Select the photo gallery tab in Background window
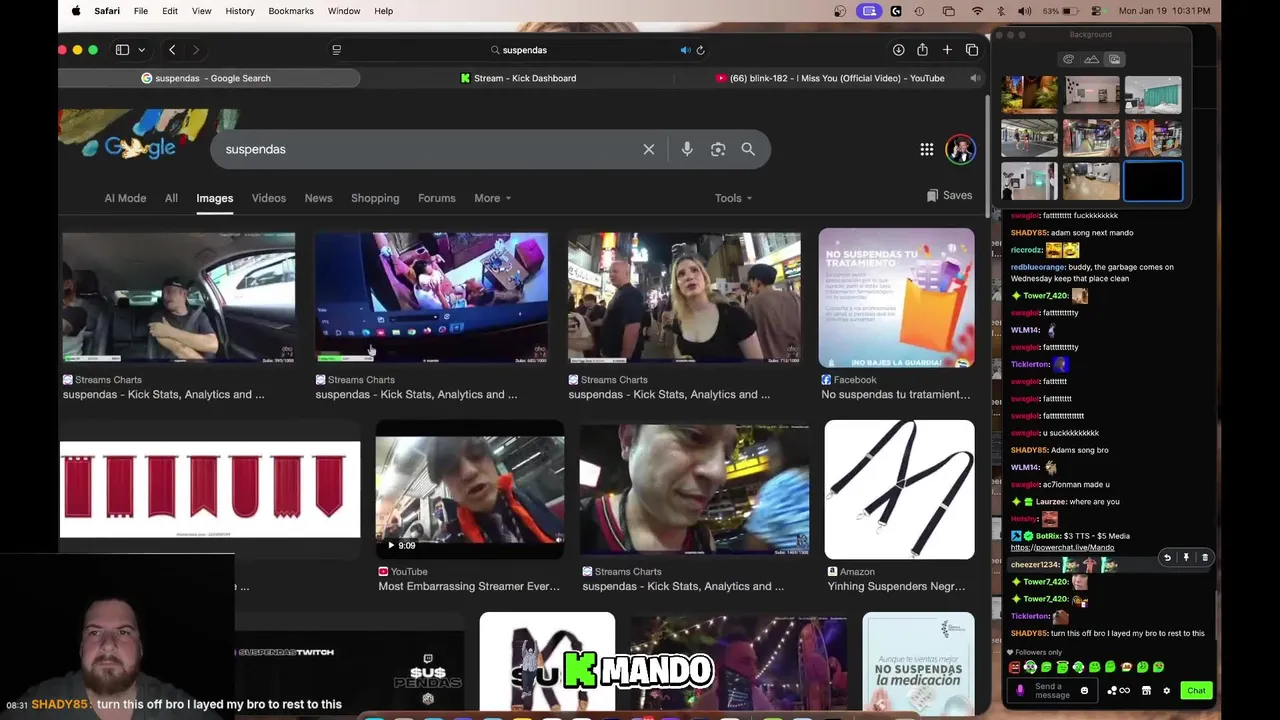 point(1114,59)
